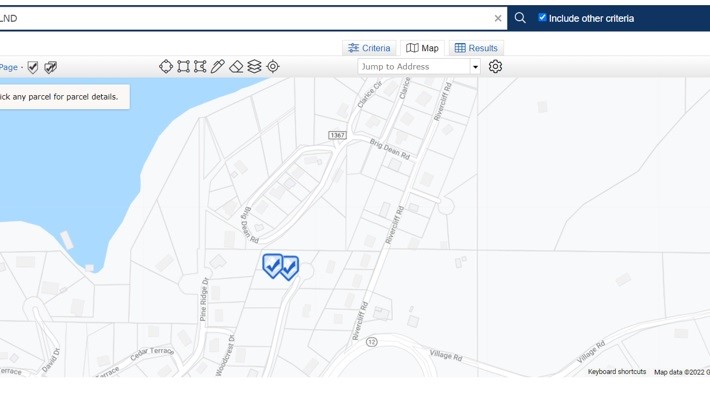710x400 pixels.
Task: Click the locate target crosshair icon
Action: pos(273,67)
